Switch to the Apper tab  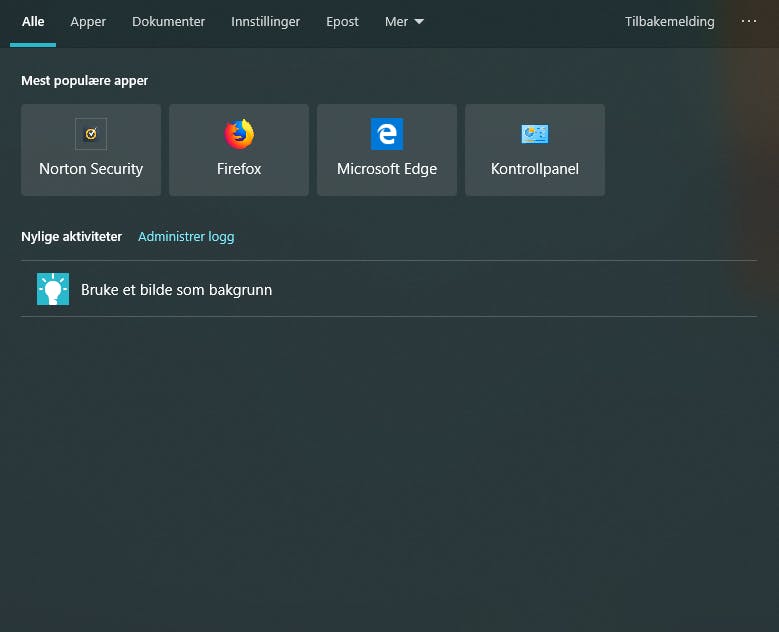(88, 22)
